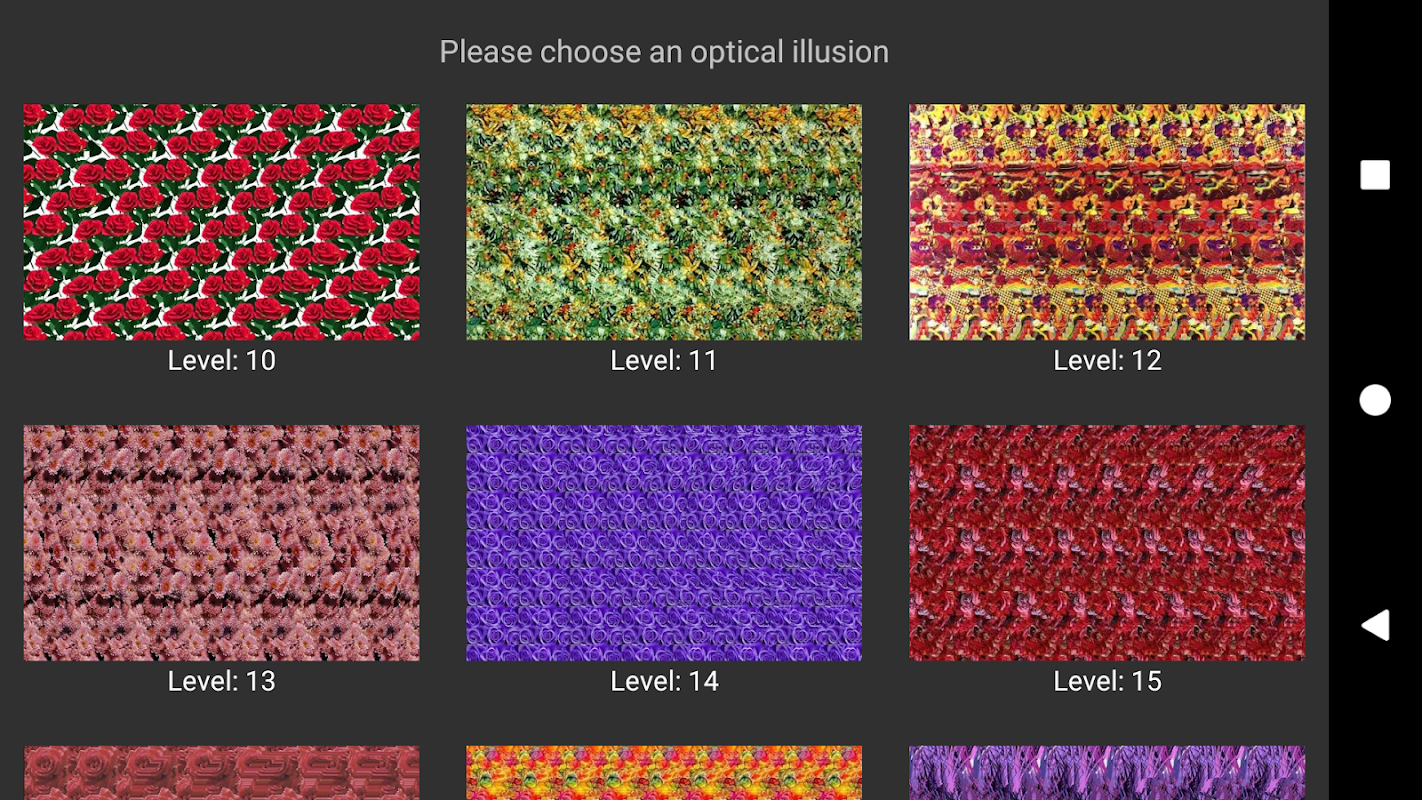Tap the recent apps square button
Viewport: 1422px width, 800px height.
(x=1375, y=175)
